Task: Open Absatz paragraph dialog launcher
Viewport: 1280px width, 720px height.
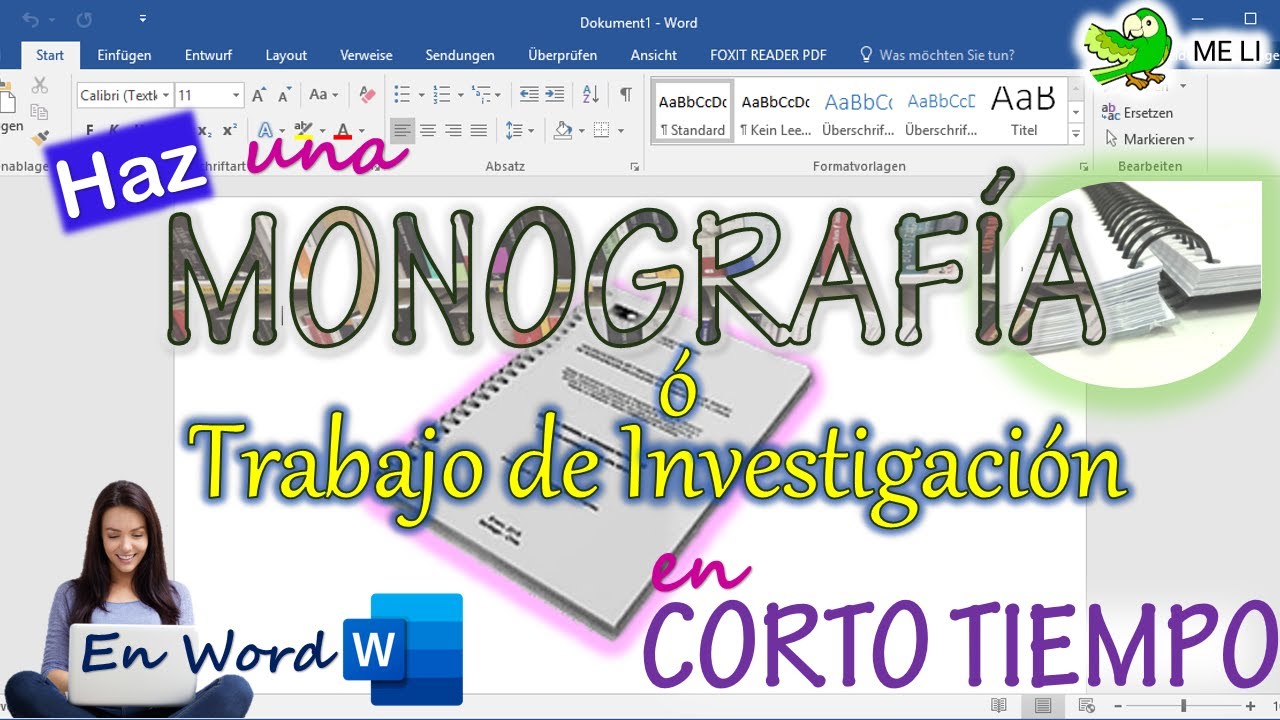Action: [x=635, y=167]
